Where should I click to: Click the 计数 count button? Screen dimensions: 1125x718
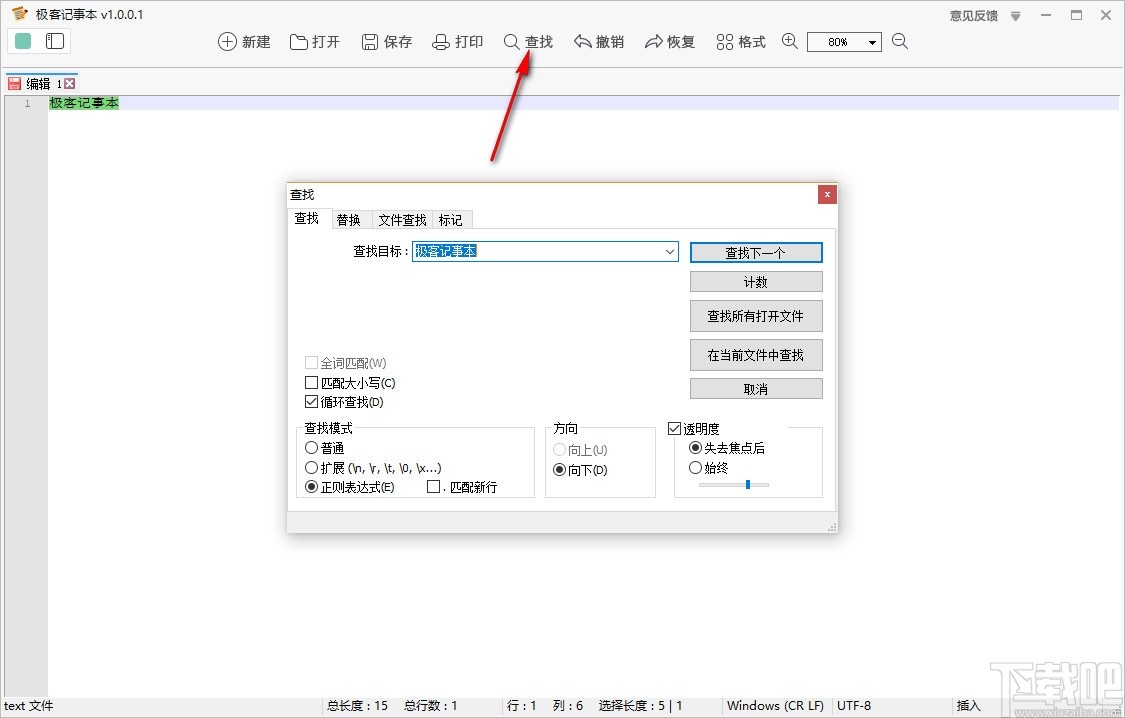click(755, 281)
